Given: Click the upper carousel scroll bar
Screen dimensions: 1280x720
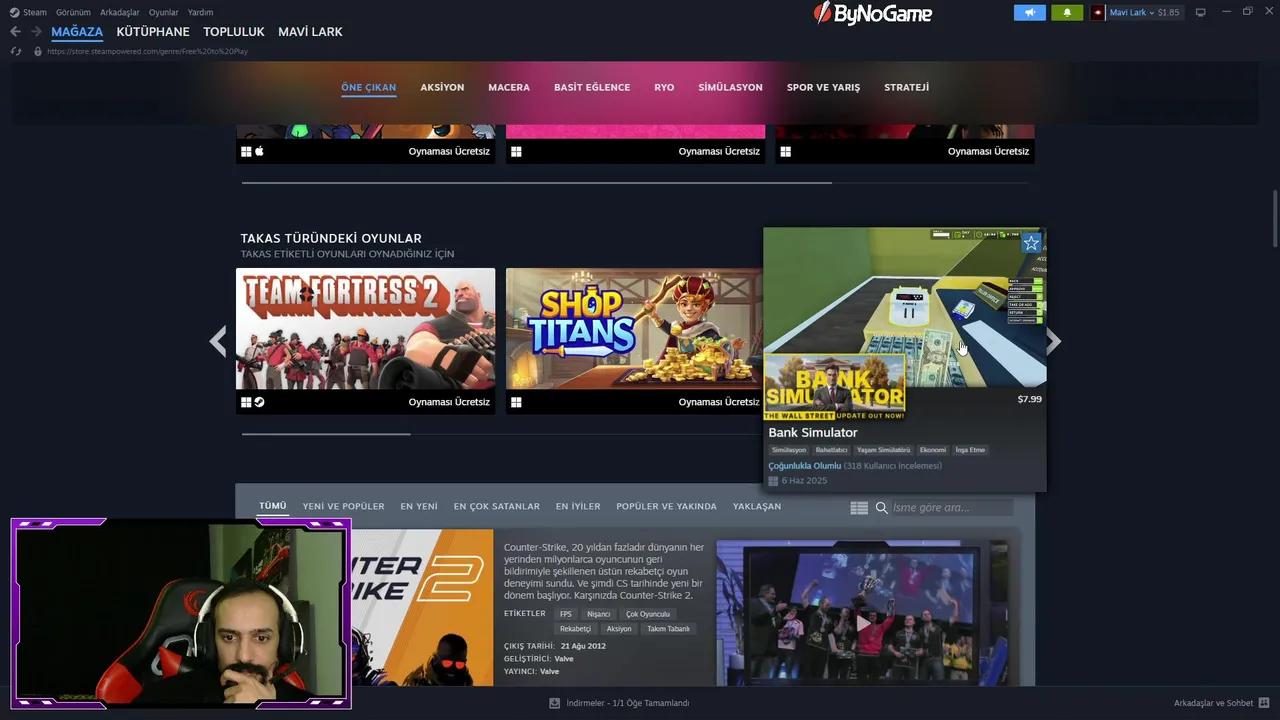Looking at the screenshot, I should click(536, 183).
